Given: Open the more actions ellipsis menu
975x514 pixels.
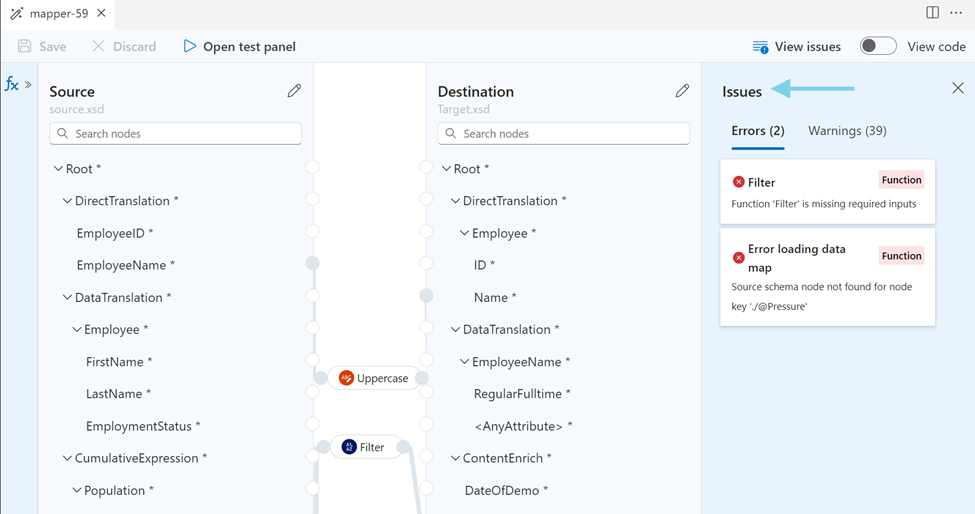Looking at the screenshot, I should coord(956,13).
